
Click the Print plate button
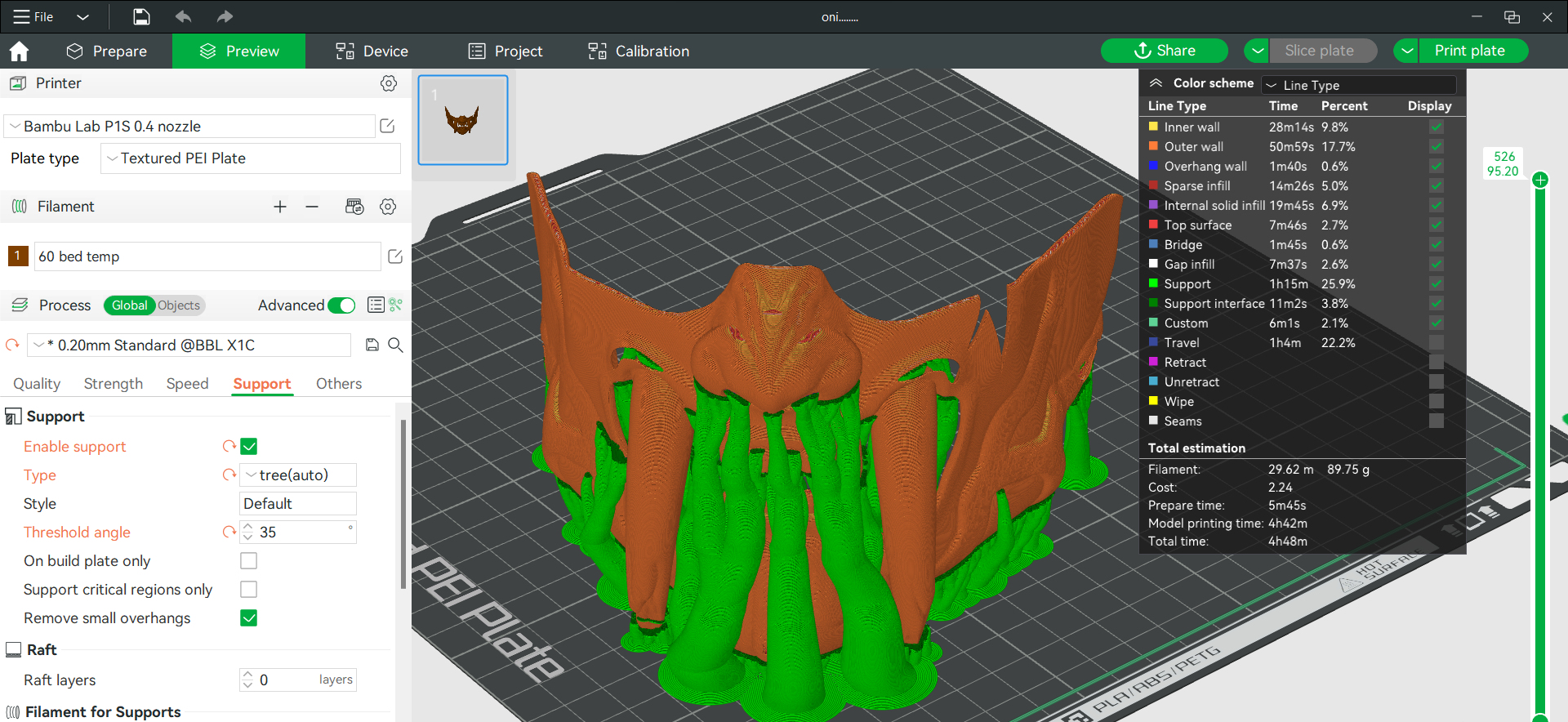(1469, 51)
